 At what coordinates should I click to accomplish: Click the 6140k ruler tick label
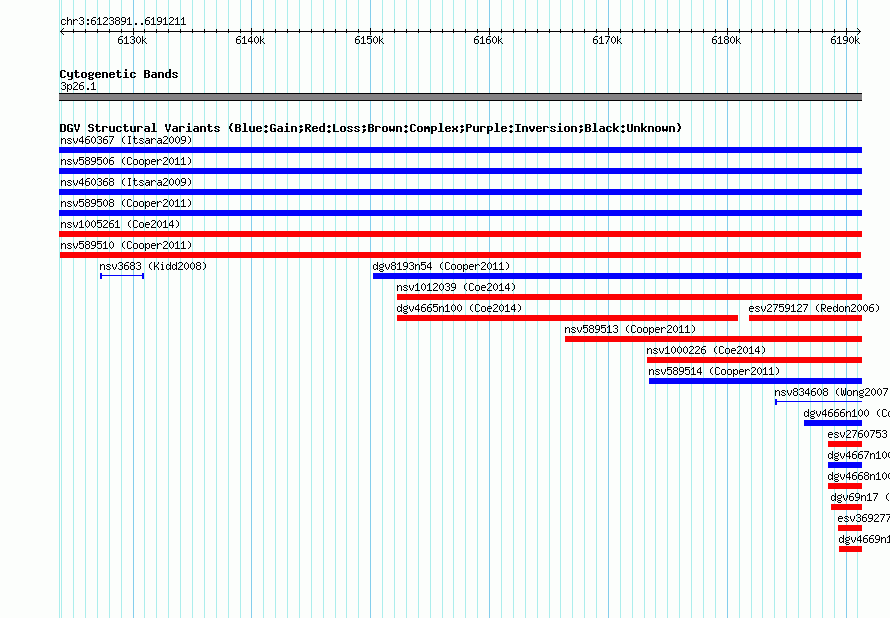pos(250,40)
